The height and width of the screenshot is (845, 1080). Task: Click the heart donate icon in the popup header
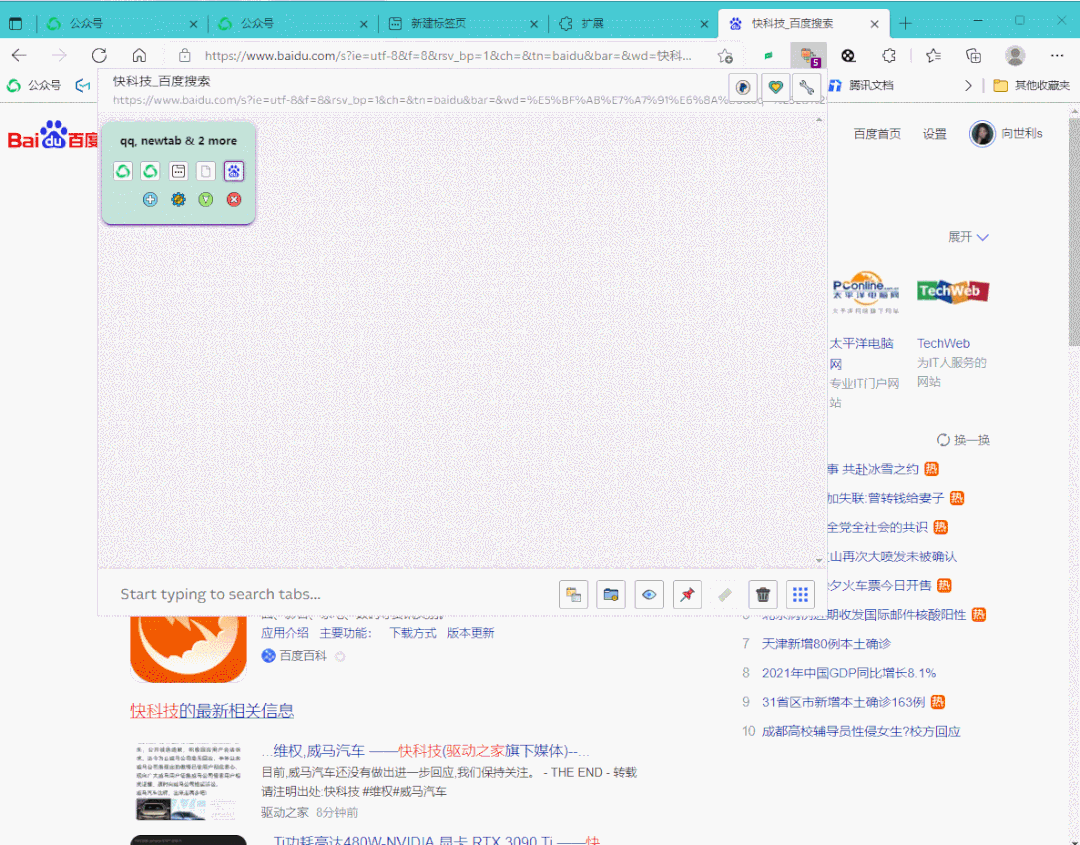click(x=774, y=87)
